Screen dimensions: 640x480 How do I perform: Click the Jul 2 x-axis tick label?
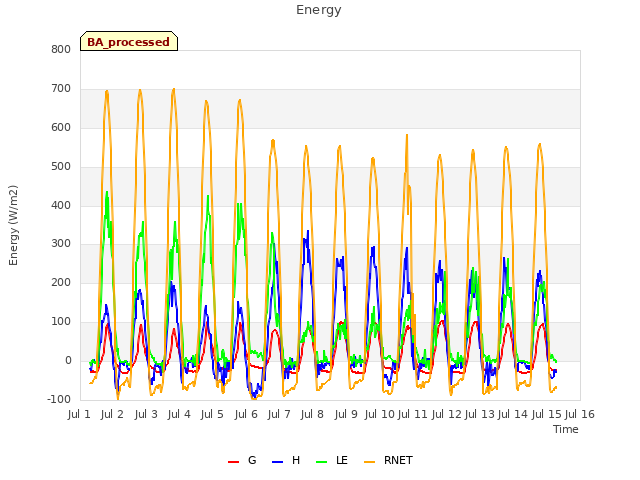tap(112, 414)
